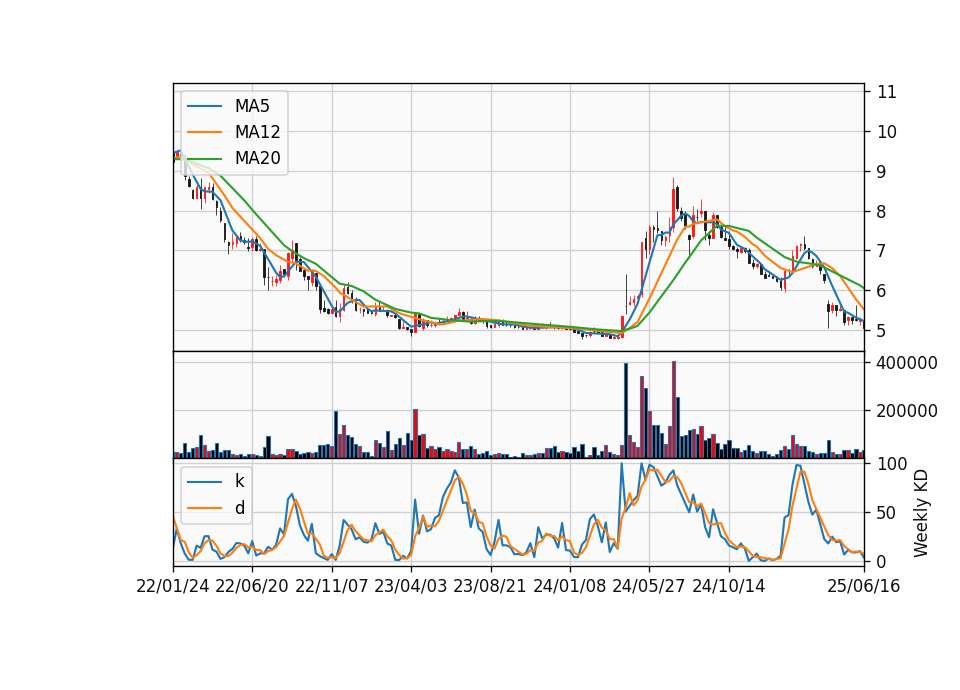Select the MA20 legend label
Image resolution: width=960 pixels, height=690 pixels.
(x=257, y=159)
